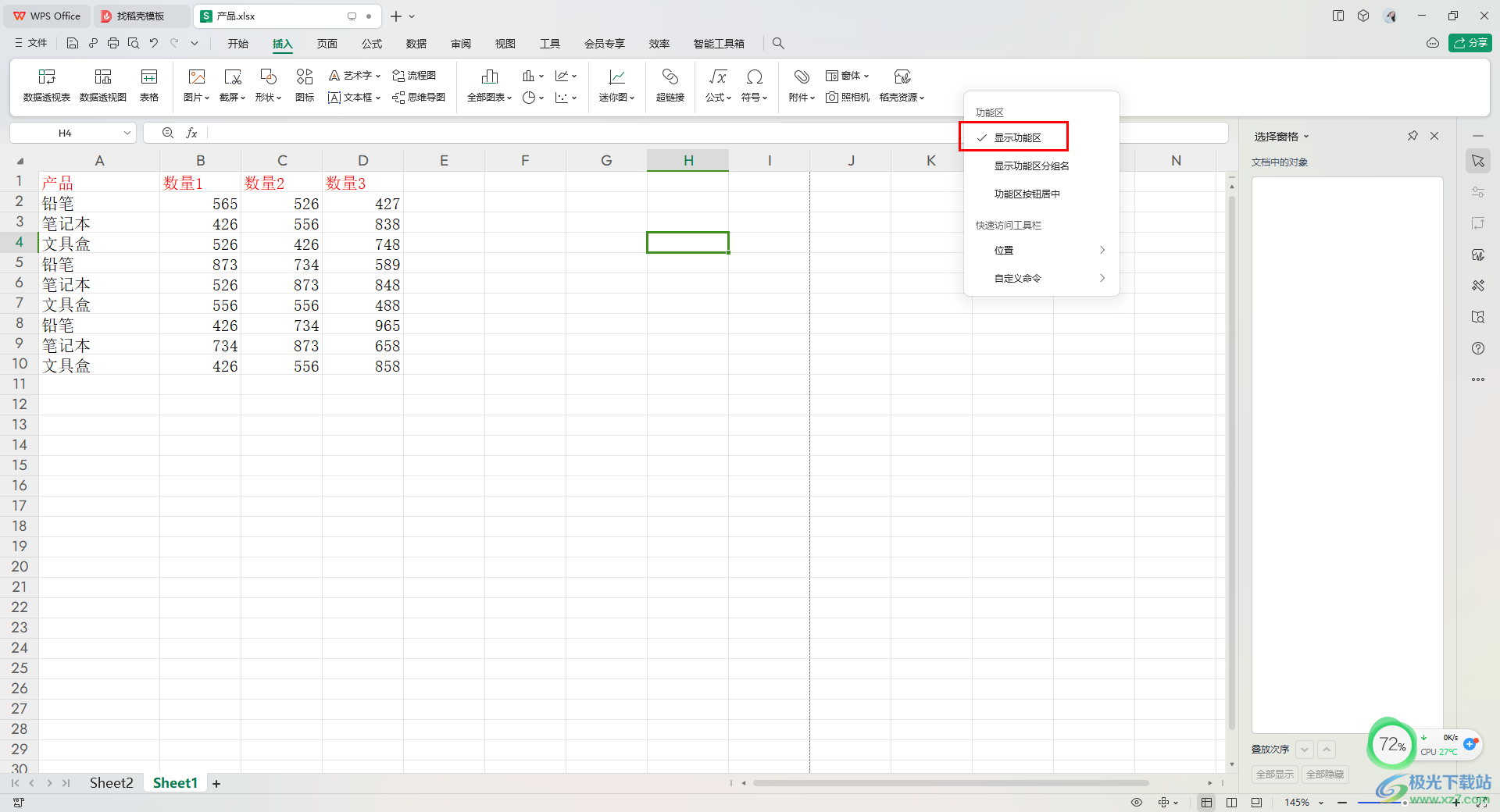1500x812 pixels.
Task: Switch to the 开始 tab
Action: pos(238,44)
